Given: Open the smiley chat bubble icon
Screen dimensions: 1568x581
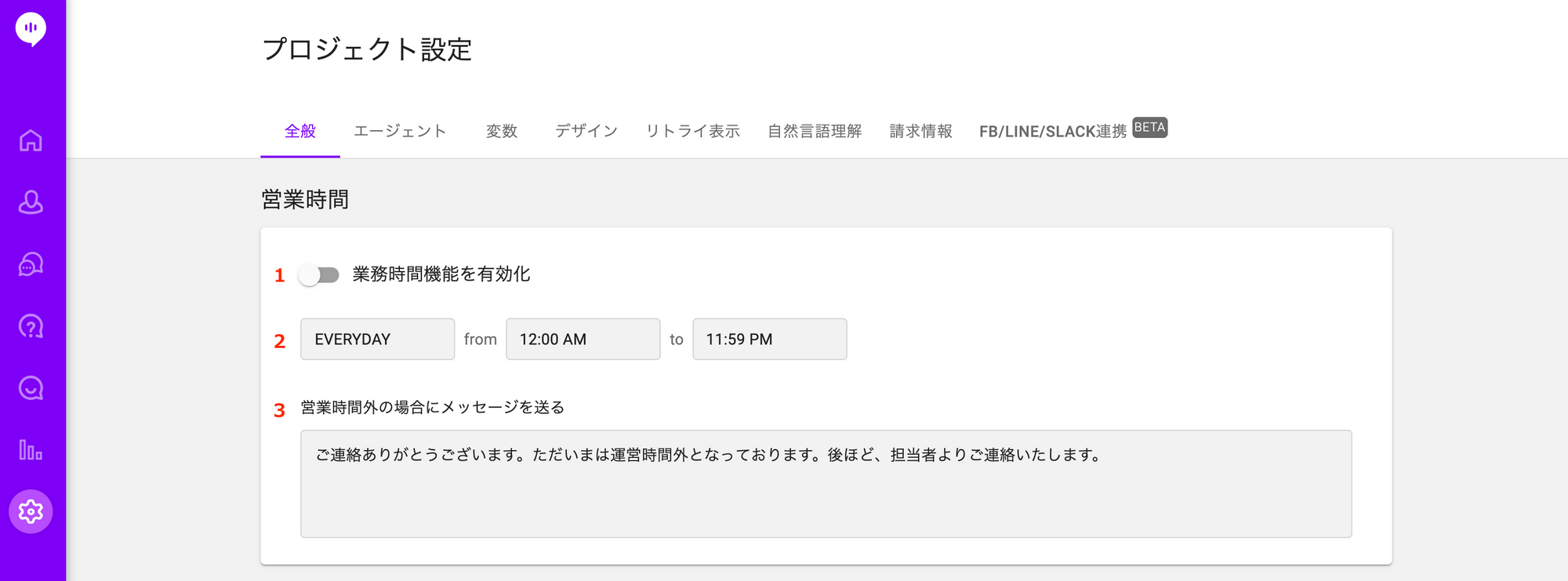Looking at the screenshot, I should click(x=31, y=388).
